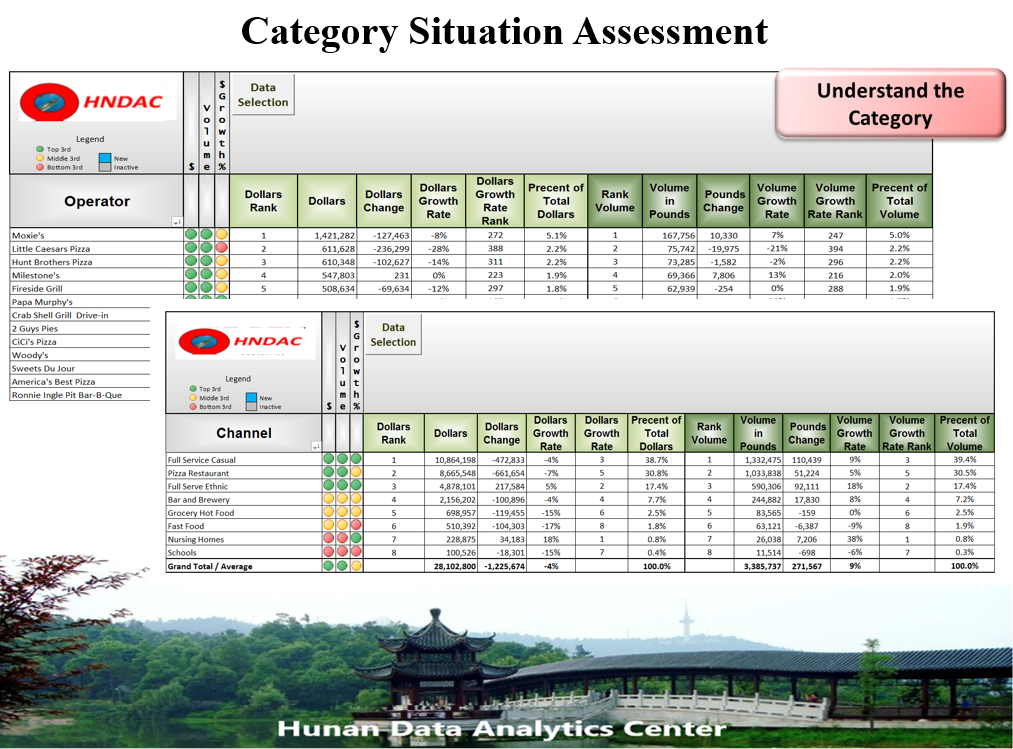Click Pizza Restaurant's yellow growth indicator
The height and width of the screenshot is (749, 1013).
point(357,473)
